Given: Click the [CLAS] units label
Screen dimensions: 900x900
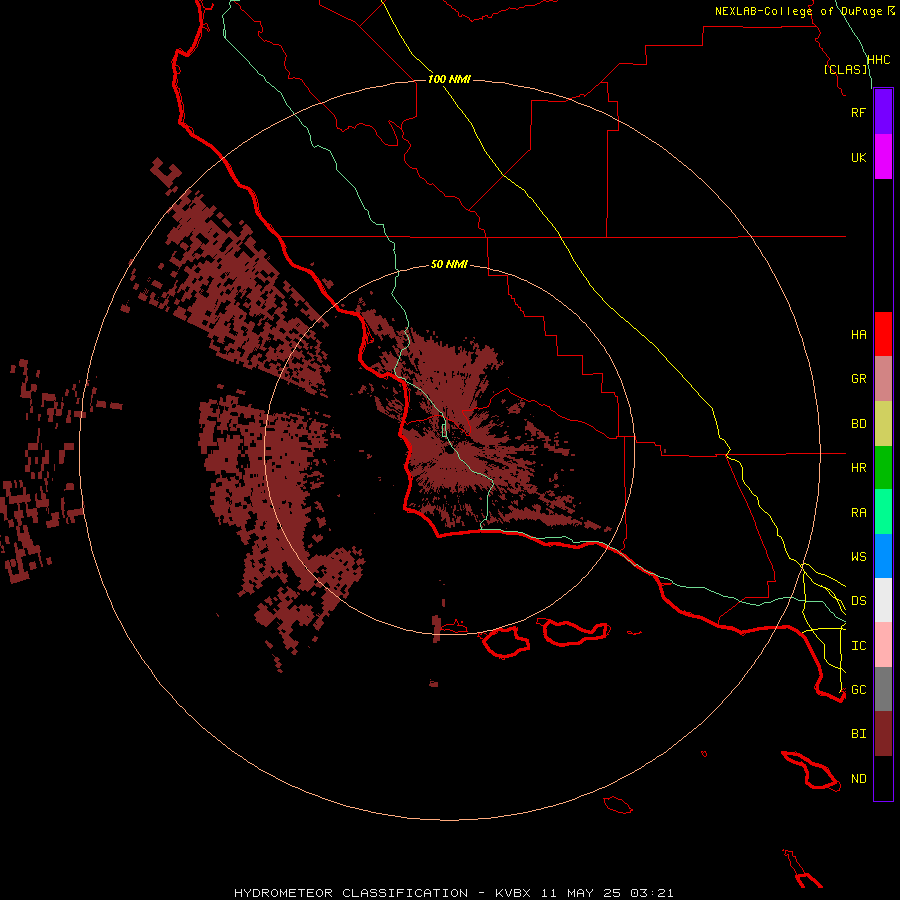Looking at the screenshot, I should click(846, 69).
